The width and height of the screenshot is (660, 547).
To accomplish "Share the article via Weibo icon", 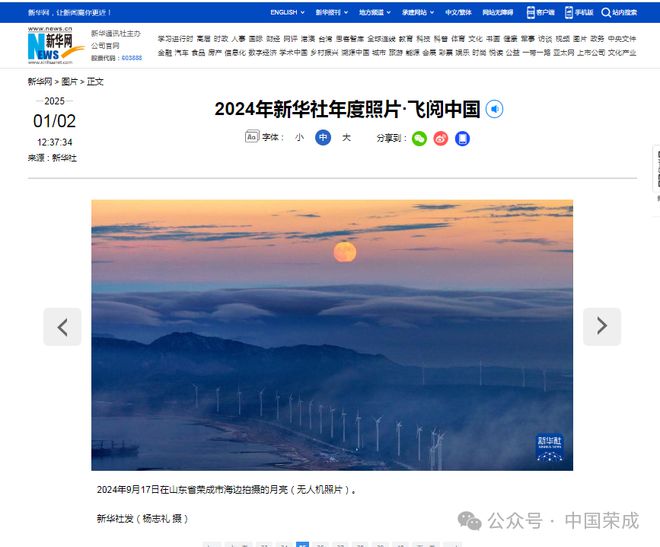I will click(x=441, y=138).
